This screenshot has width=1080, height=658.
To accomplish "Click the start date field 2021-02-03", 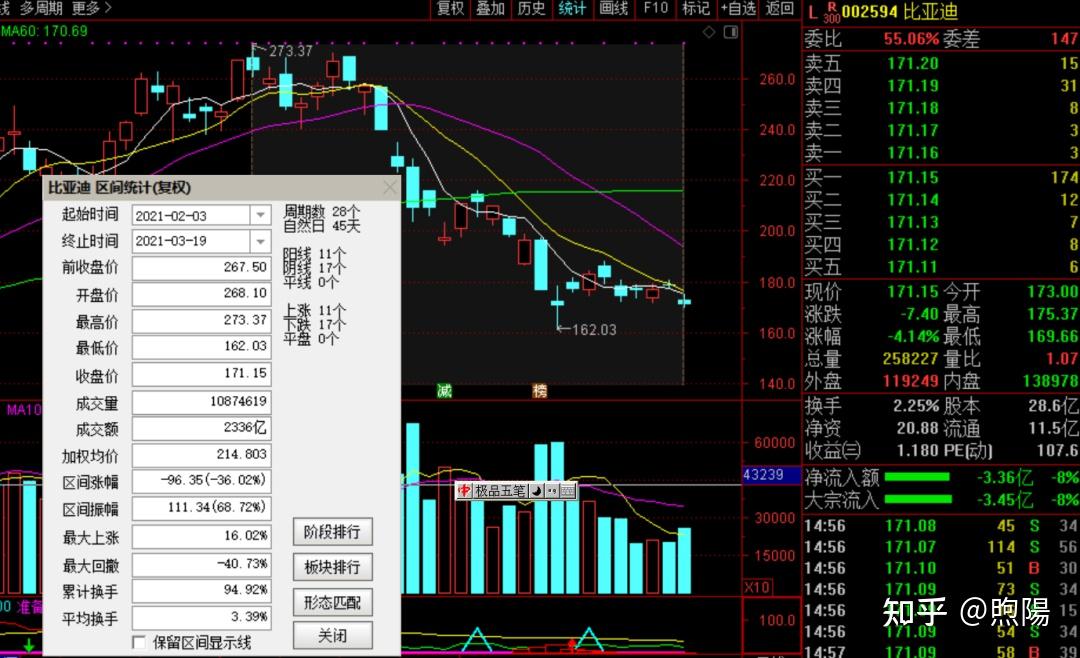I will click(191, 216).
